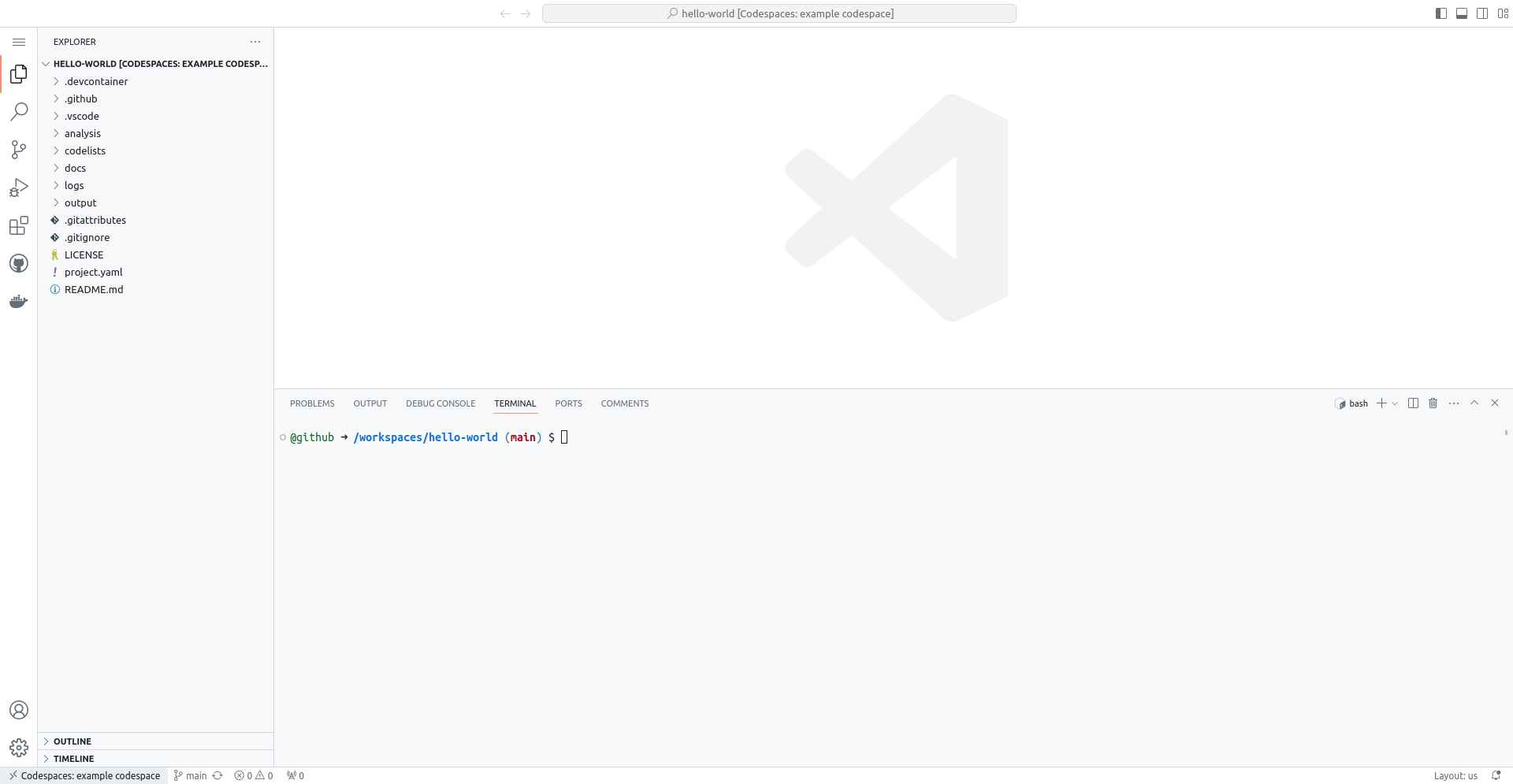
Task: Click the ports forwarded indicator showing 0
Action: [x=296, y=775]
